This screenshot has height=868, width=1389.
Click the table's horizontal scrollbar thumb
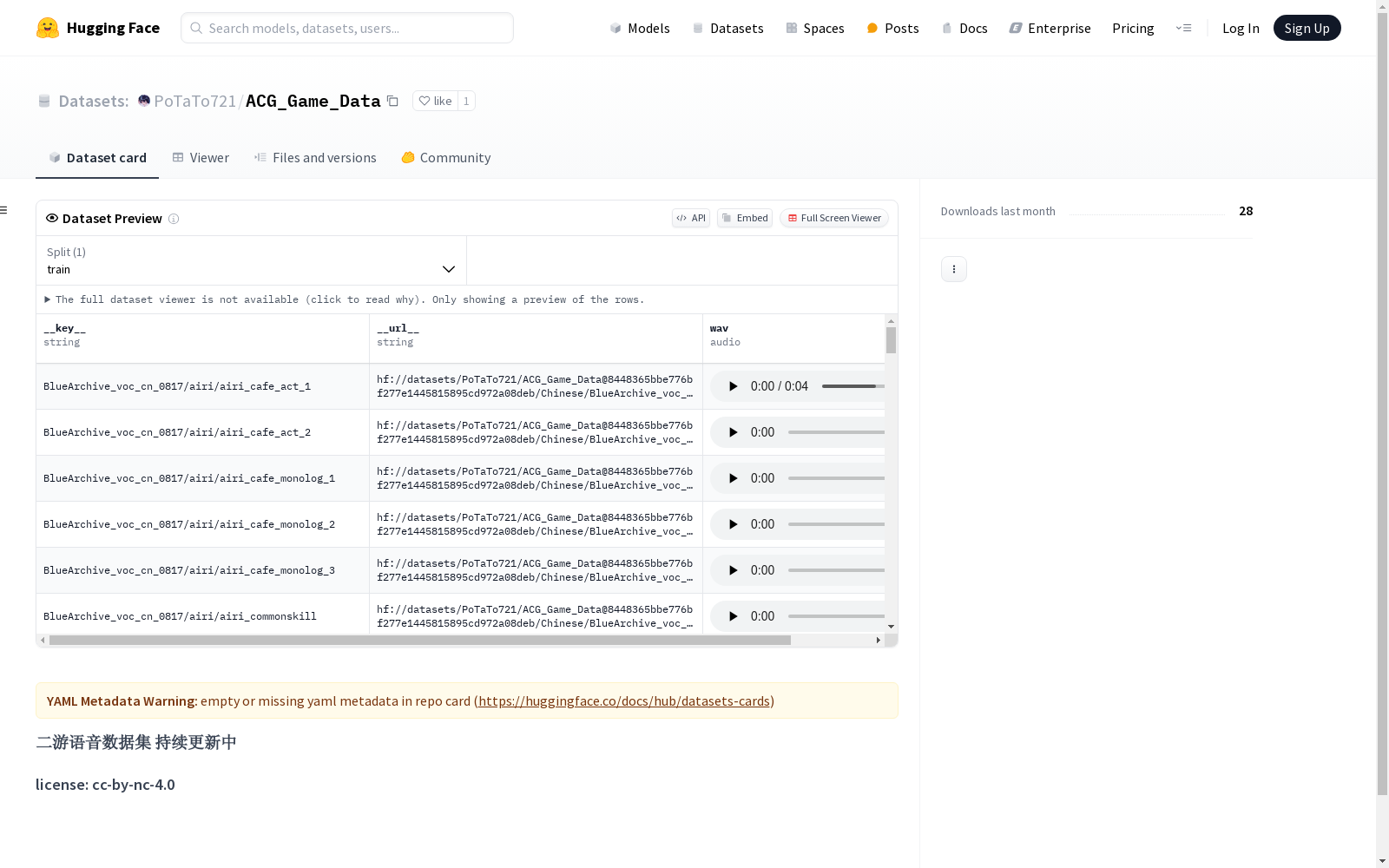point(420,641)
